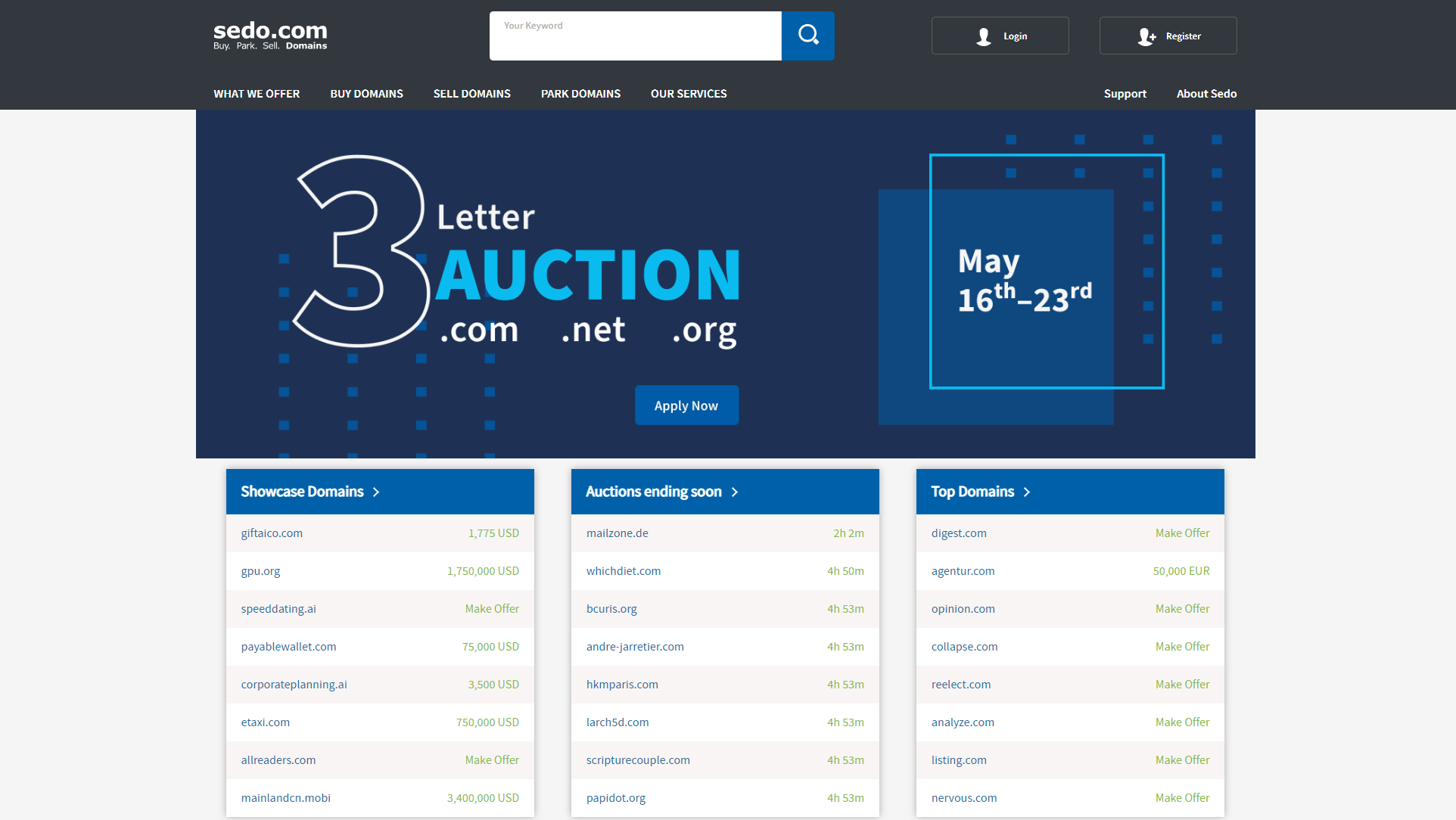This screenshot has height=820, width=1456.
Task: Click Make Offer for allreaders.com
Action: (492, 760)
